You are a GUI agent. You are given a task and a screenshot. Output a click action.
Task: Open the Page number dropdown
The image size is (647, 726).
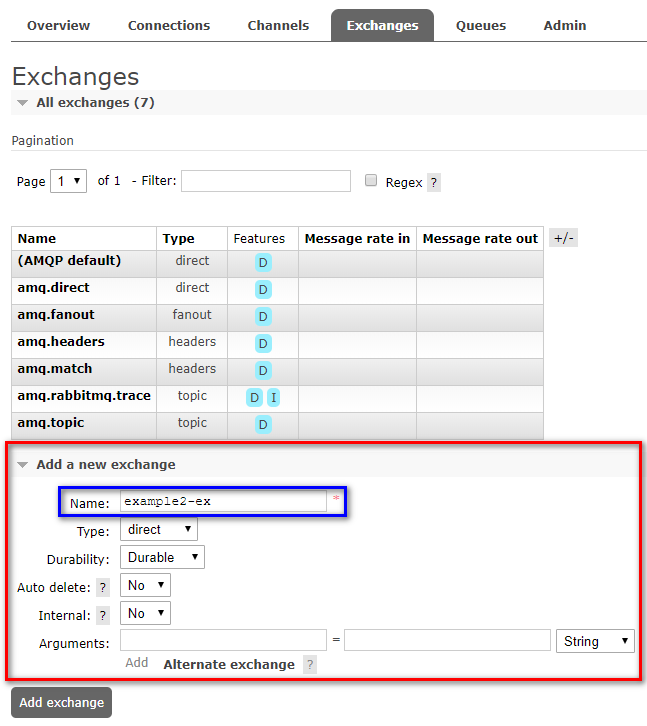pos(68,182)
